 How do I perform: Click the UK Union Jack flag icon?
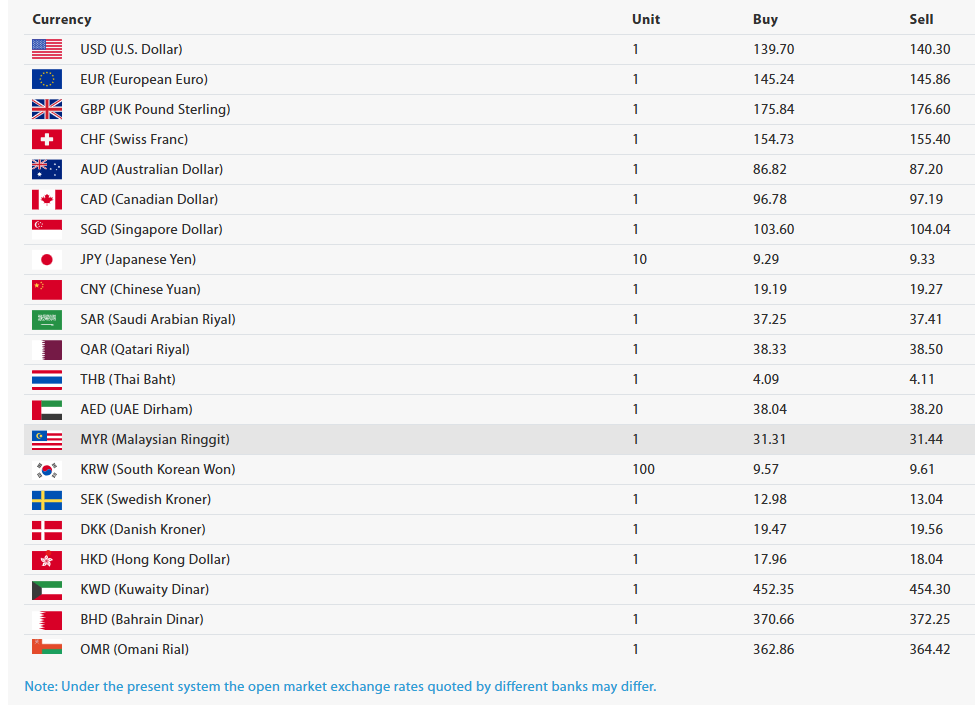[47, 109]
